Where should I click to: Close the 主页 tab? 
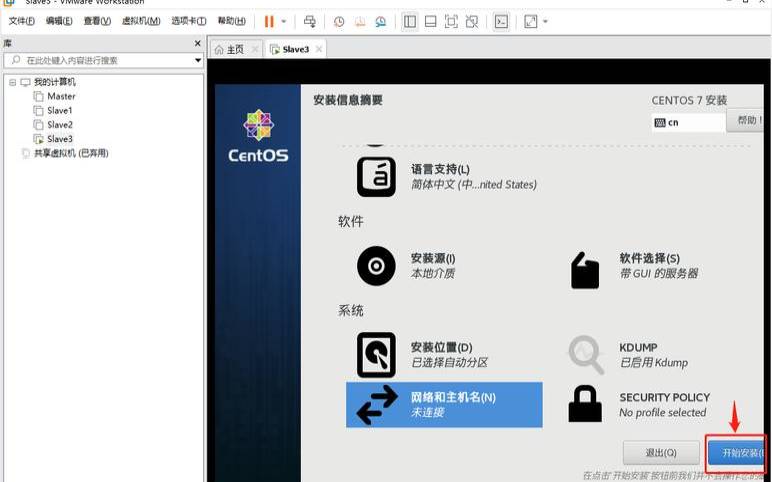point(255,49)
